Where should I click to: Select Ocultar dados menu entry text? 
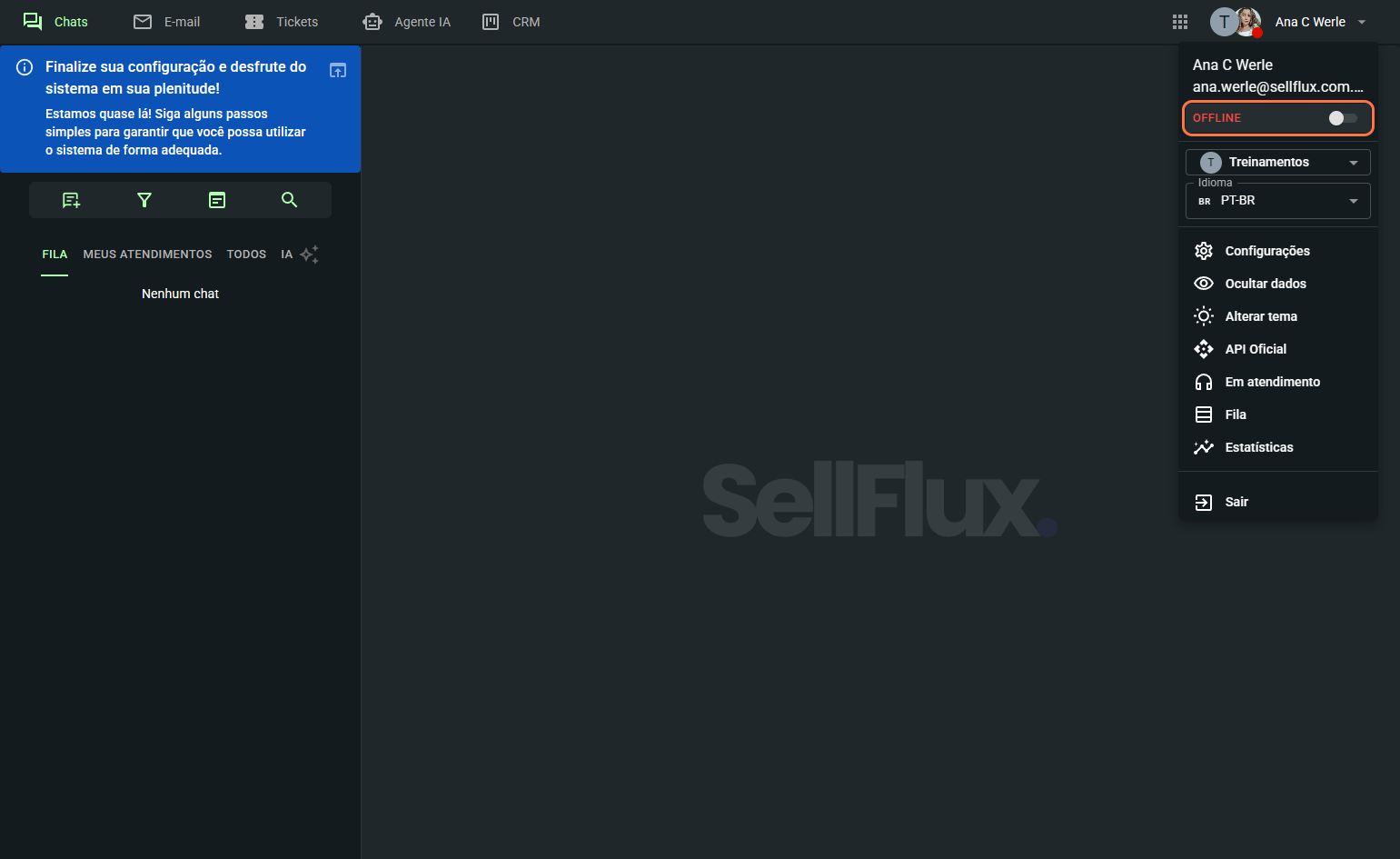click(1266, 284)
